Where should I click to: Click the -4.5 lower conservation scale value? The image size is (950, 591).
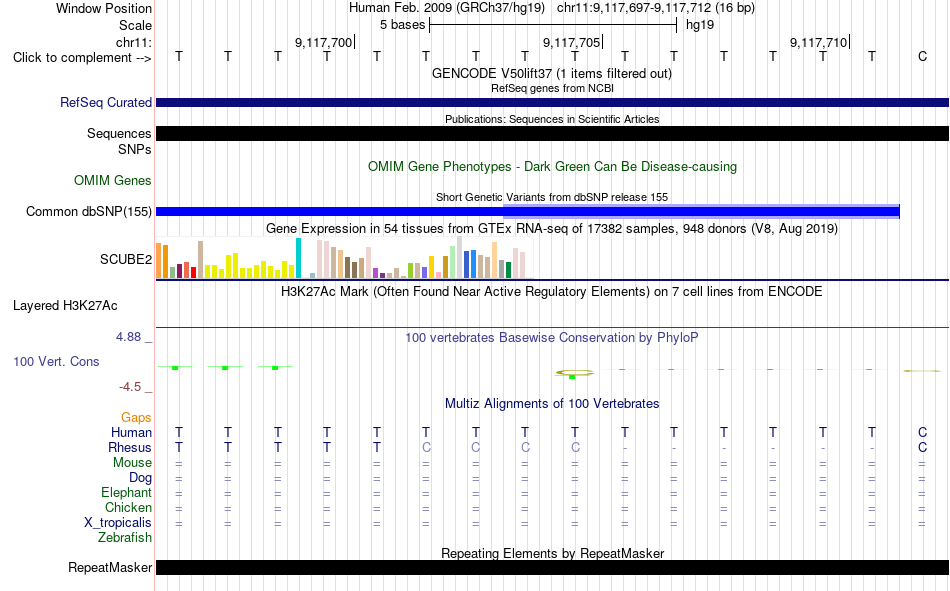(x=130, y=387)
